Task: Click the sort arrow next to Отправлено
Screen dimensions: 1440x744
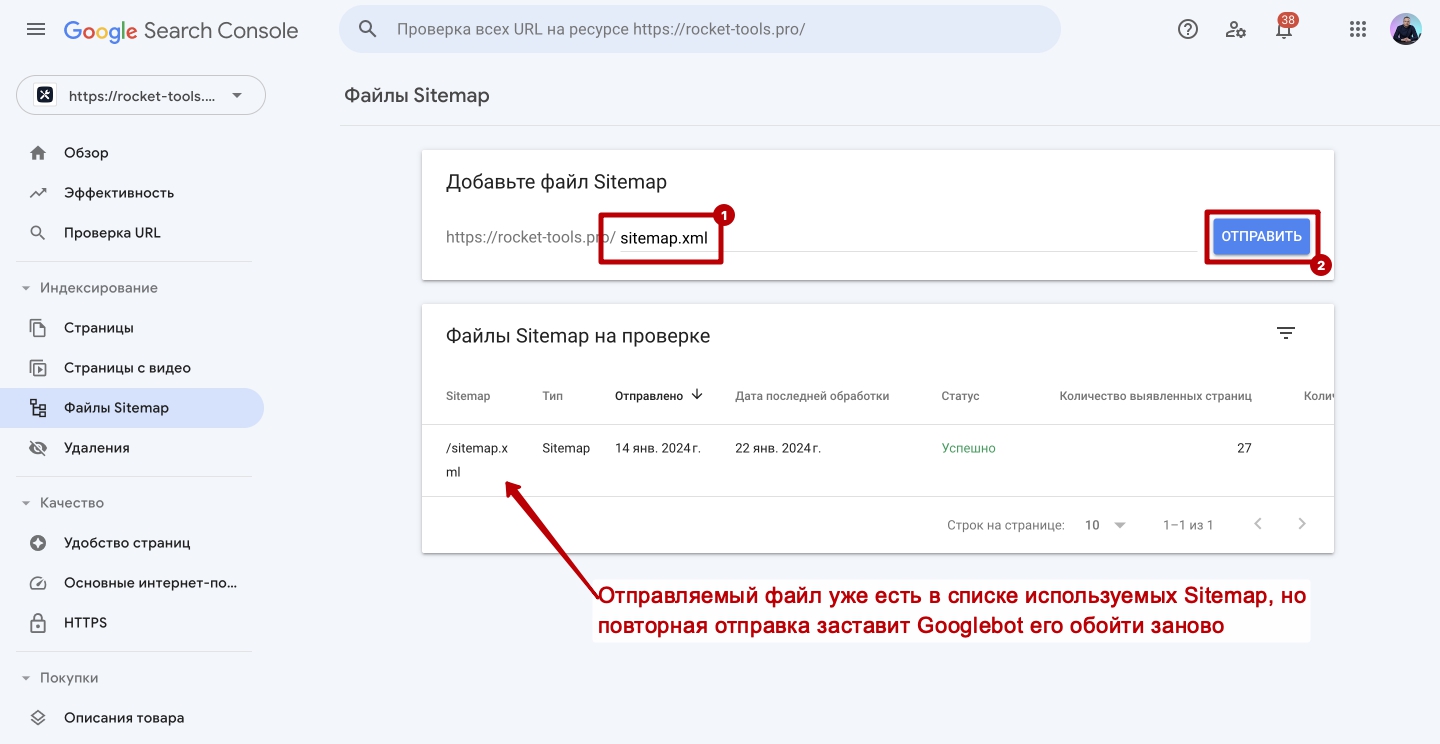Action: pos(697,395)
